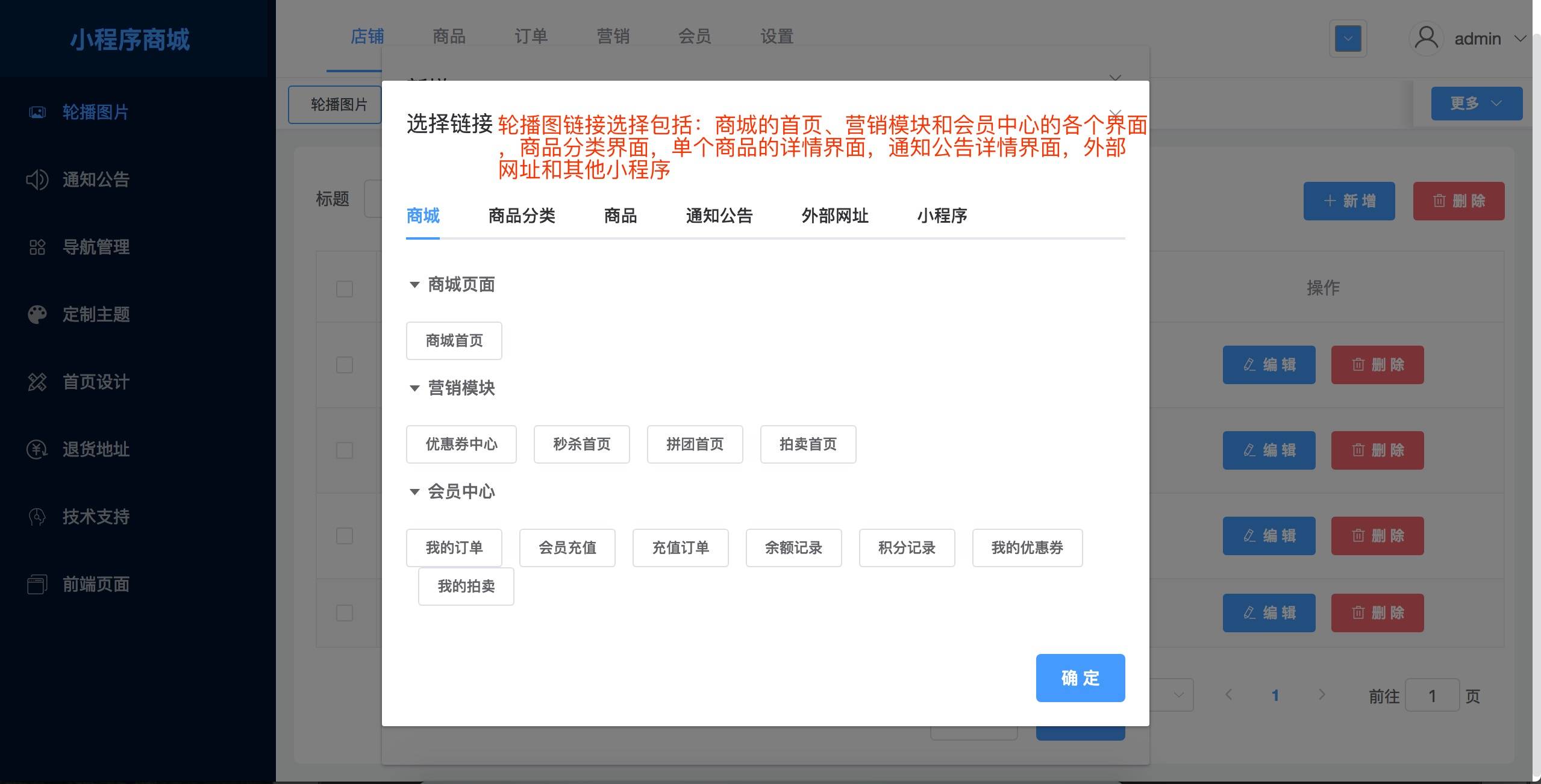Viewport: 1541px width, 784px height.
Task: Open the 营销 menu in the top bar
Action: pyautogui.click(x=613, y=37)
